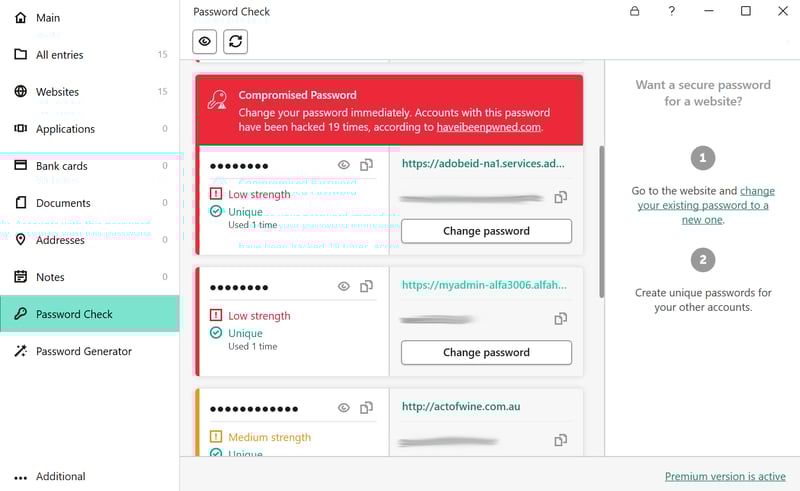Copy the myadmin-alfa3006 entry password
The image size is (800, 491).
point(366,286)
